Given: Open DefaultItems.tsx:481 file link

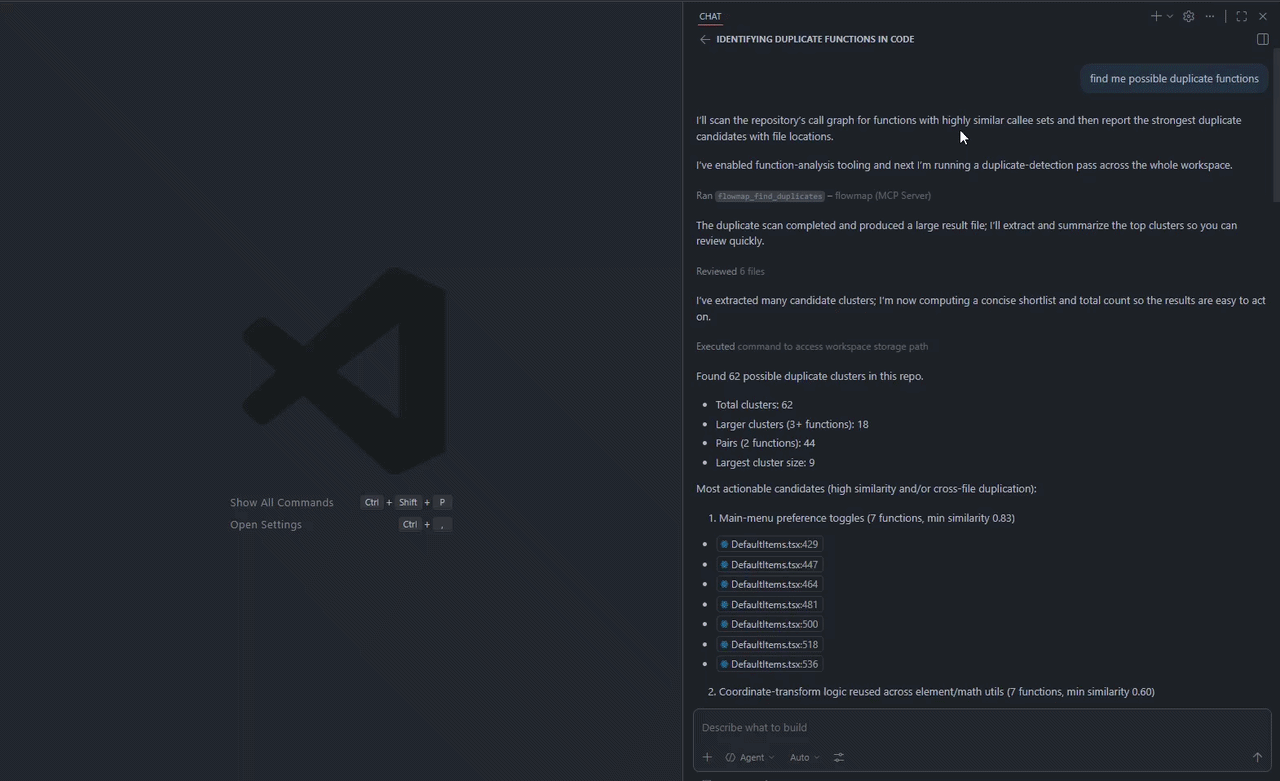Looking at the screenshot, I should [x=769, y=604].
